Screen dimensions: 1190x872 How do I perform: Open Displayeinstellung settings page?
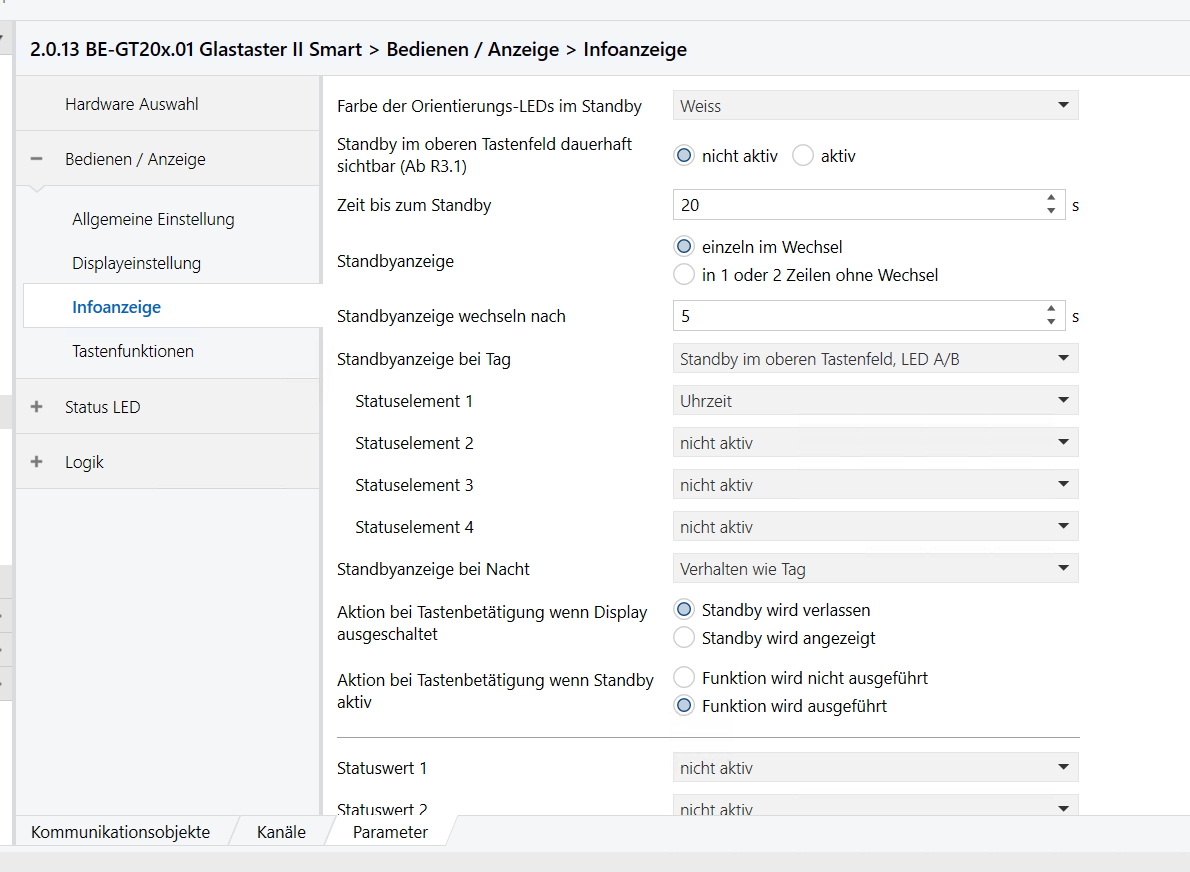coord(136,263)
